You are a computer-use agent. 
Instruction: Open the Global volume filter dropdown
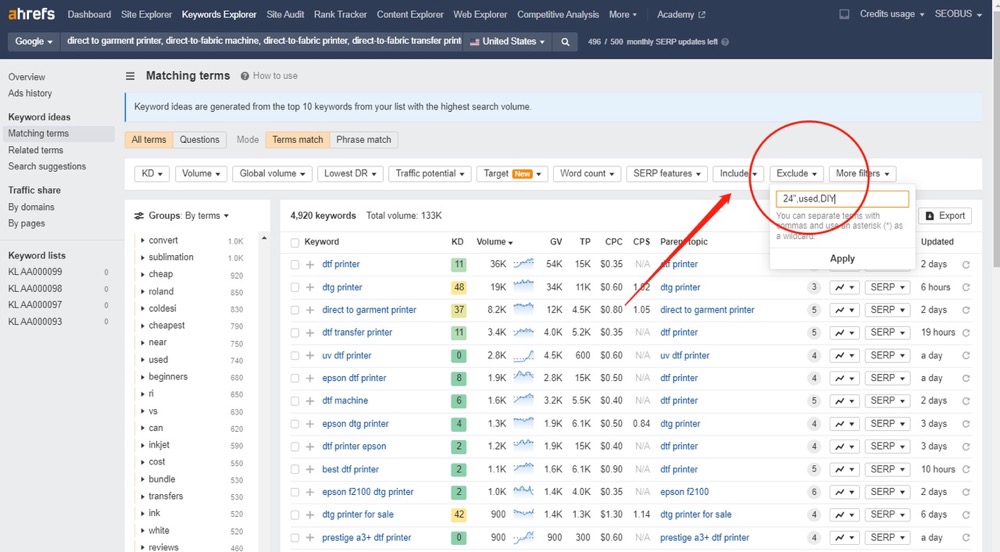272,173
